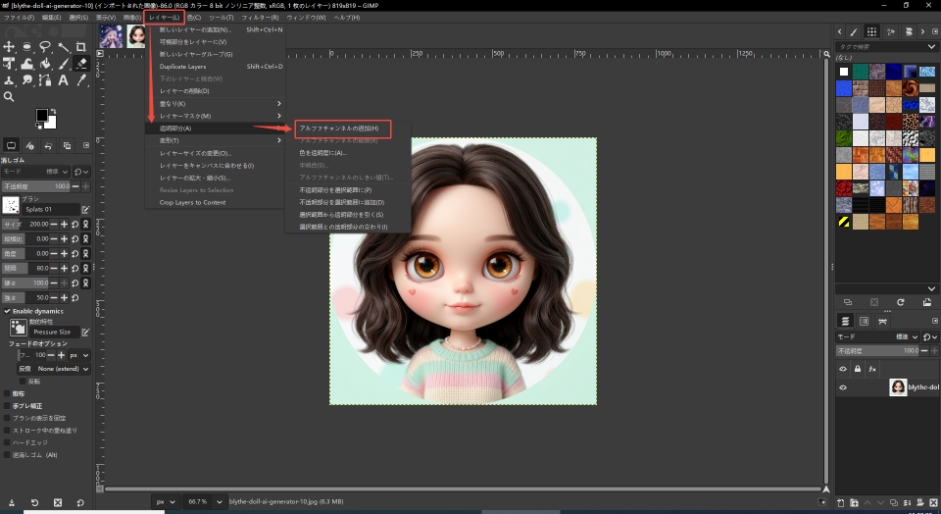
Task: Hide the blythe-doll layer with eye icon
Action: 843,388
